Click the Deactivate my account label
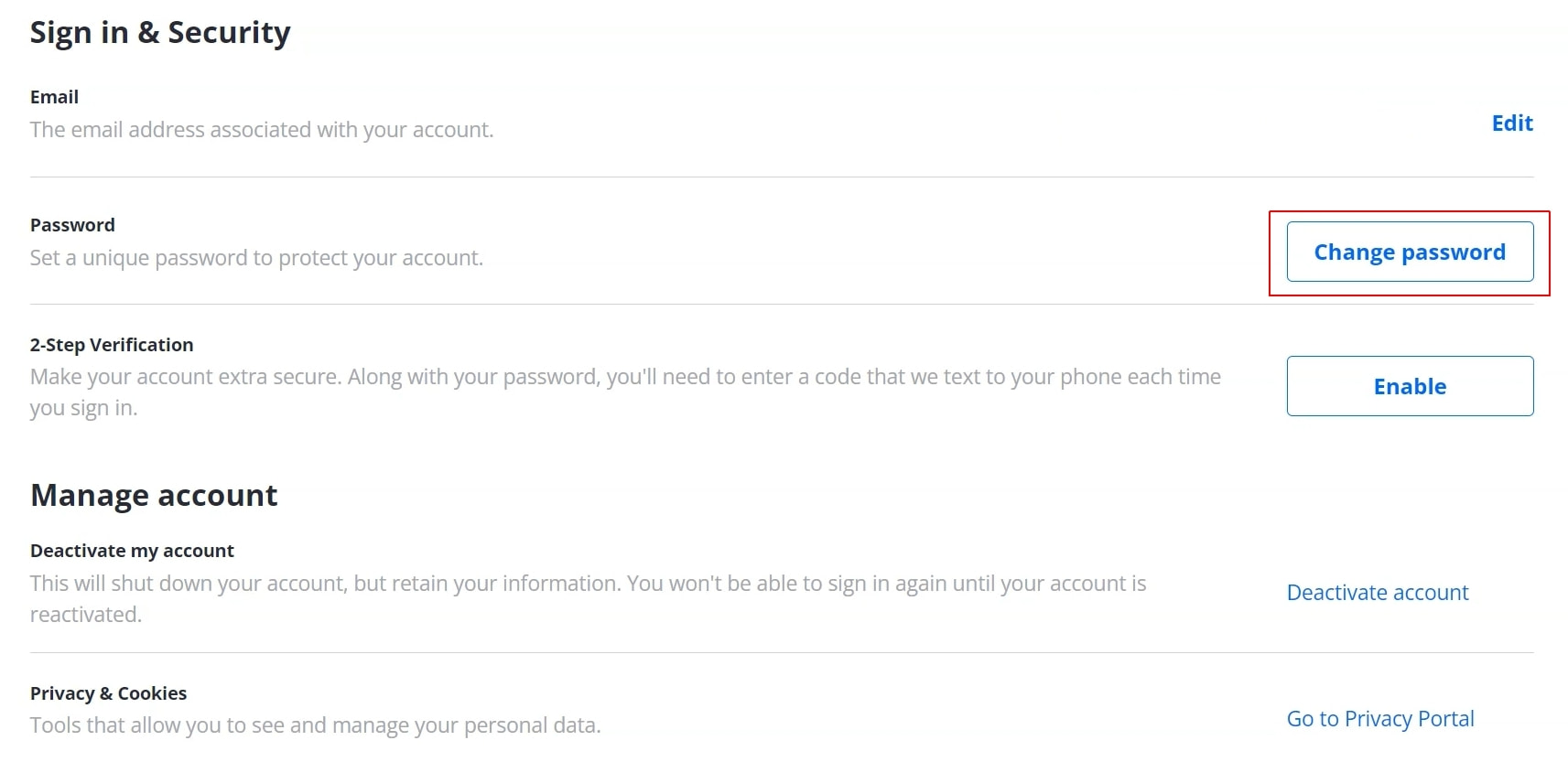This screenshot has height=762, width=1568. pos(132,550)
